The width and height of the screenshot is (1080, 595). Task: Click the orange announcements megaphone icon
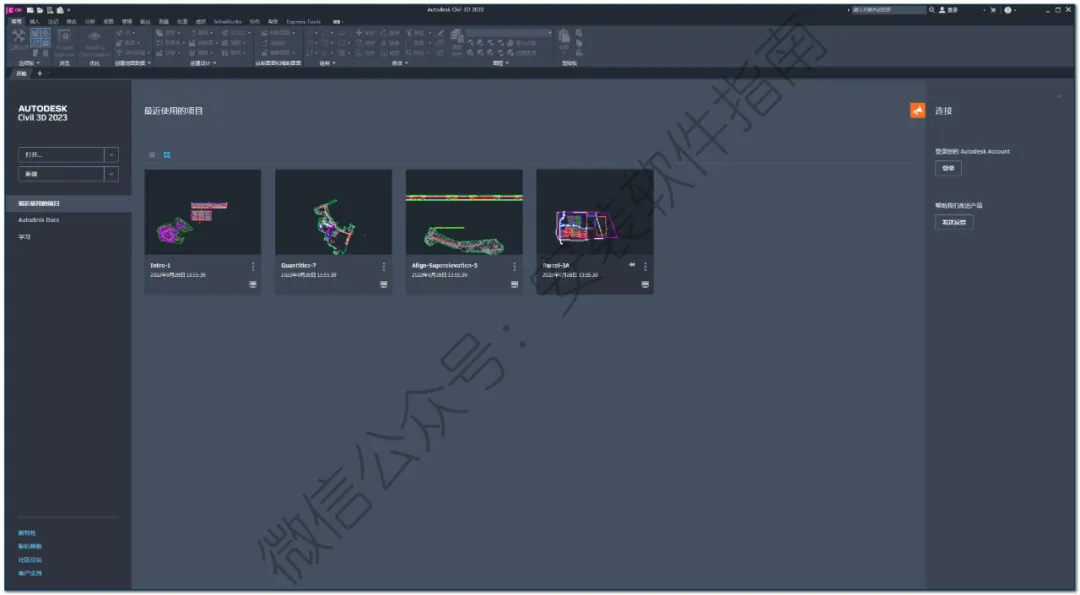(x=917, y=111)
